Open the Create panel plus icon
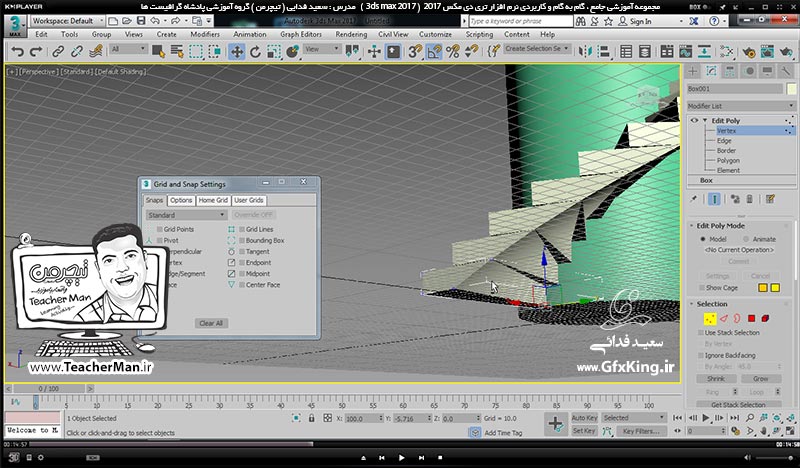 (x=692, y=71)
